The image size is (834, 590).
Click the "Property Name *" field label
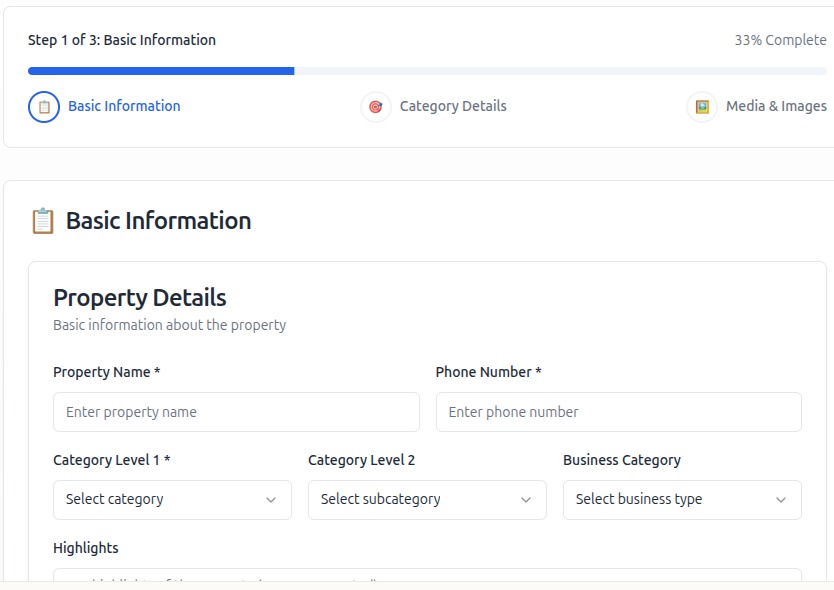tap(107, 372)
